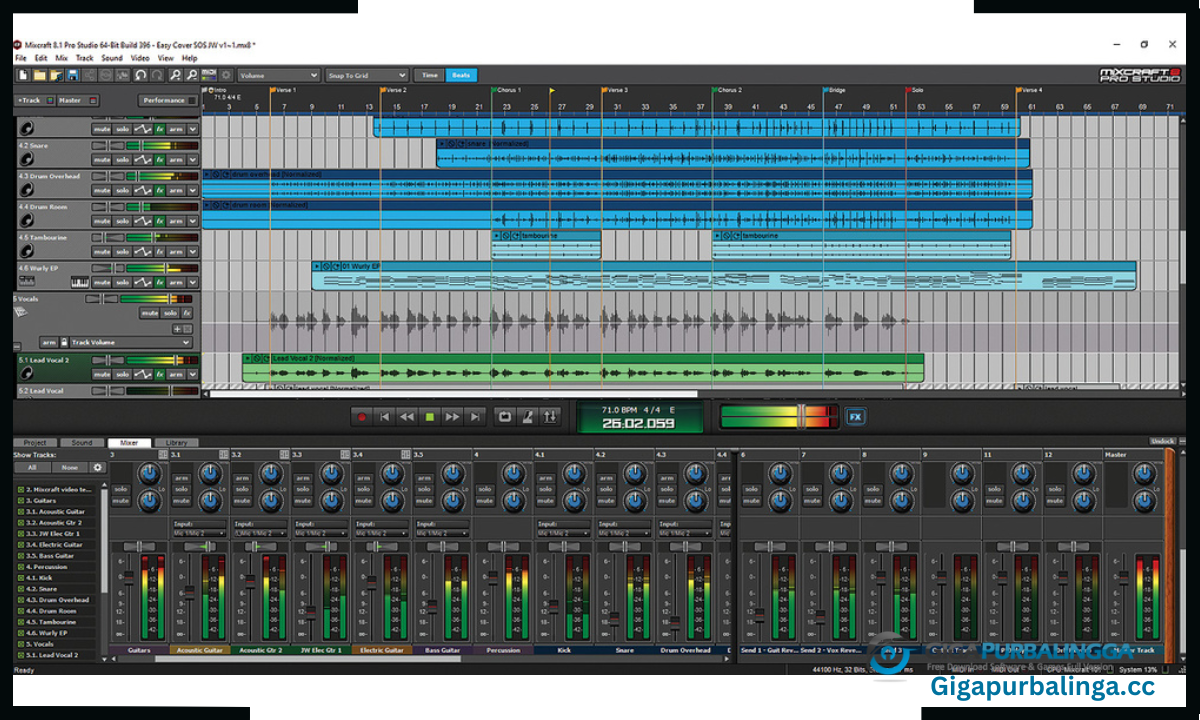
Task: Open Input dropdown on Bass Guitar channel
Action: point(442,533)
